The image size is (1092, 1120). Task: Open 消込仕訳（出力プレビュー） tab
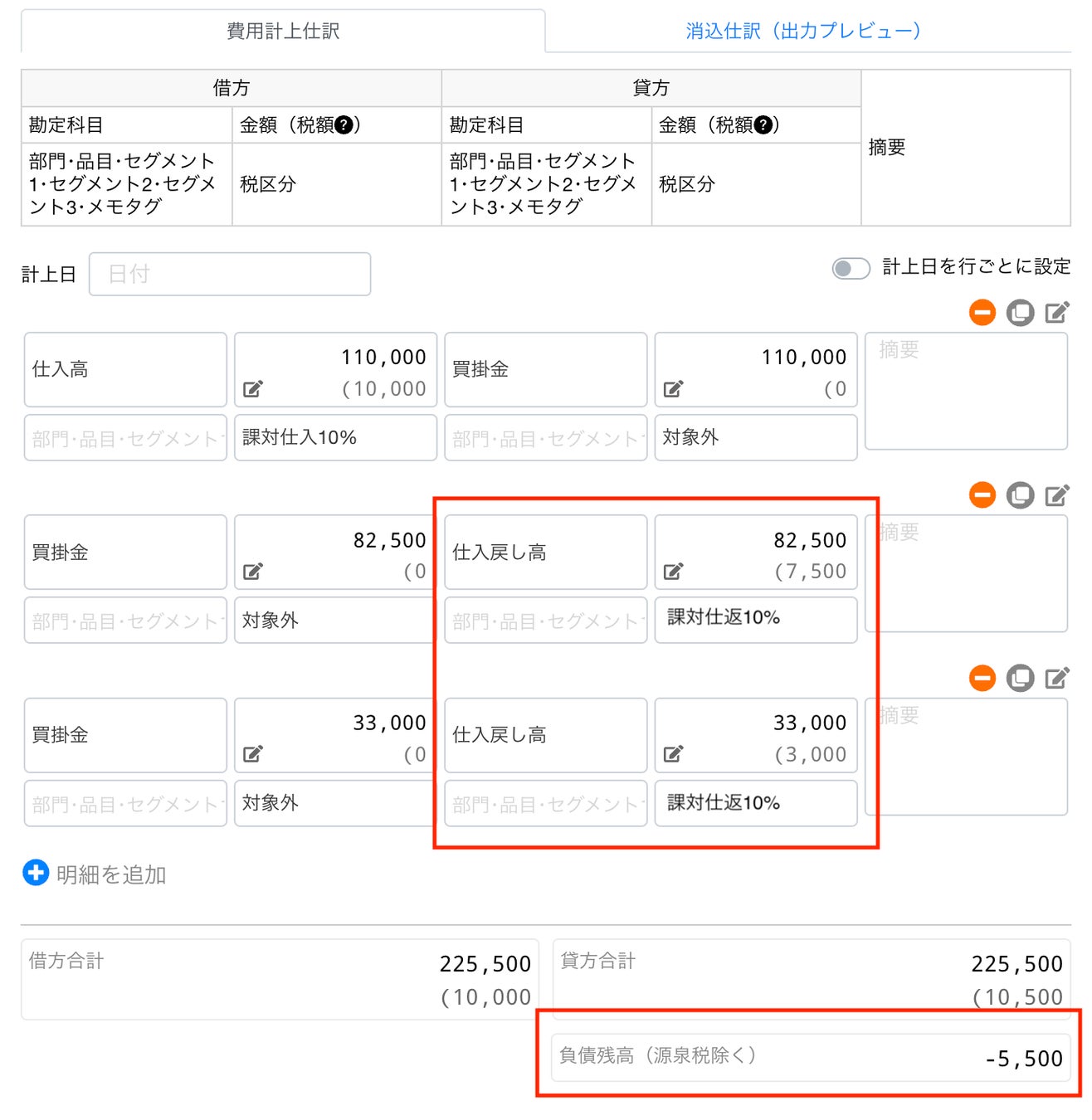802,32
